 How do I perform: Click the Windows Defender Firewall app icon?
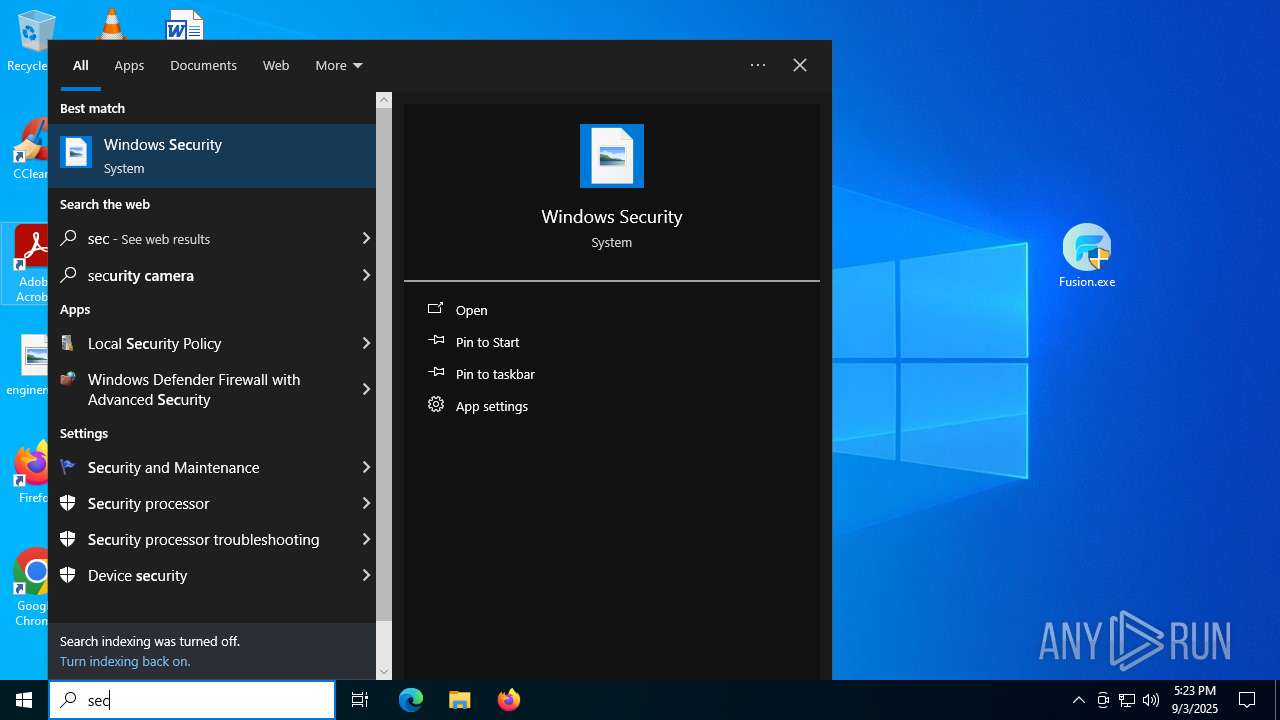68,379
